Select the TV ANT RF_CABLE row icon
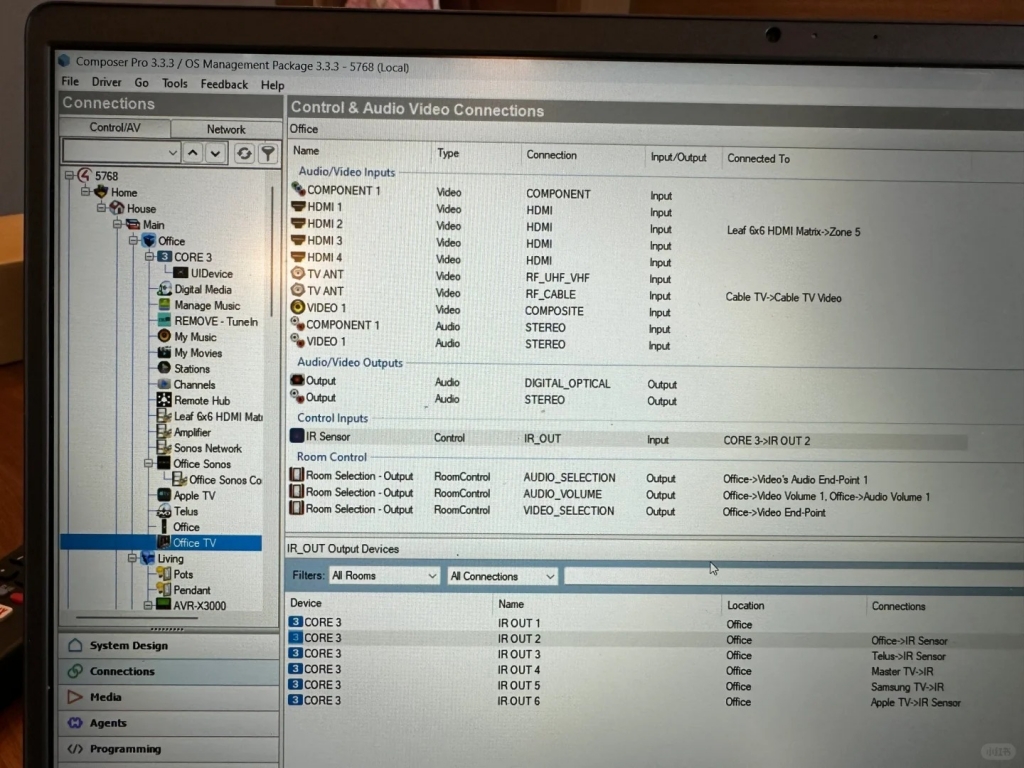Image resolution: width=1024 pixels, height=768 pixels. [298, 290]
